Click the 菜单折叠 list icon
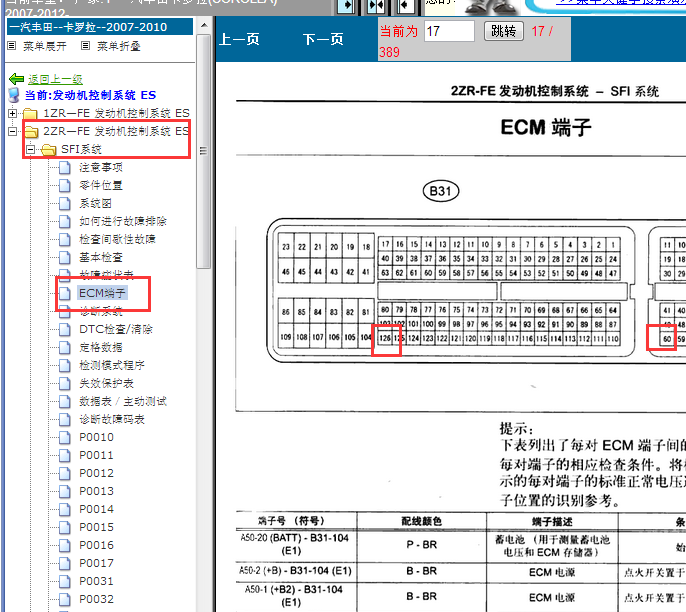This screenshot has width=686, height=612. 86,45
